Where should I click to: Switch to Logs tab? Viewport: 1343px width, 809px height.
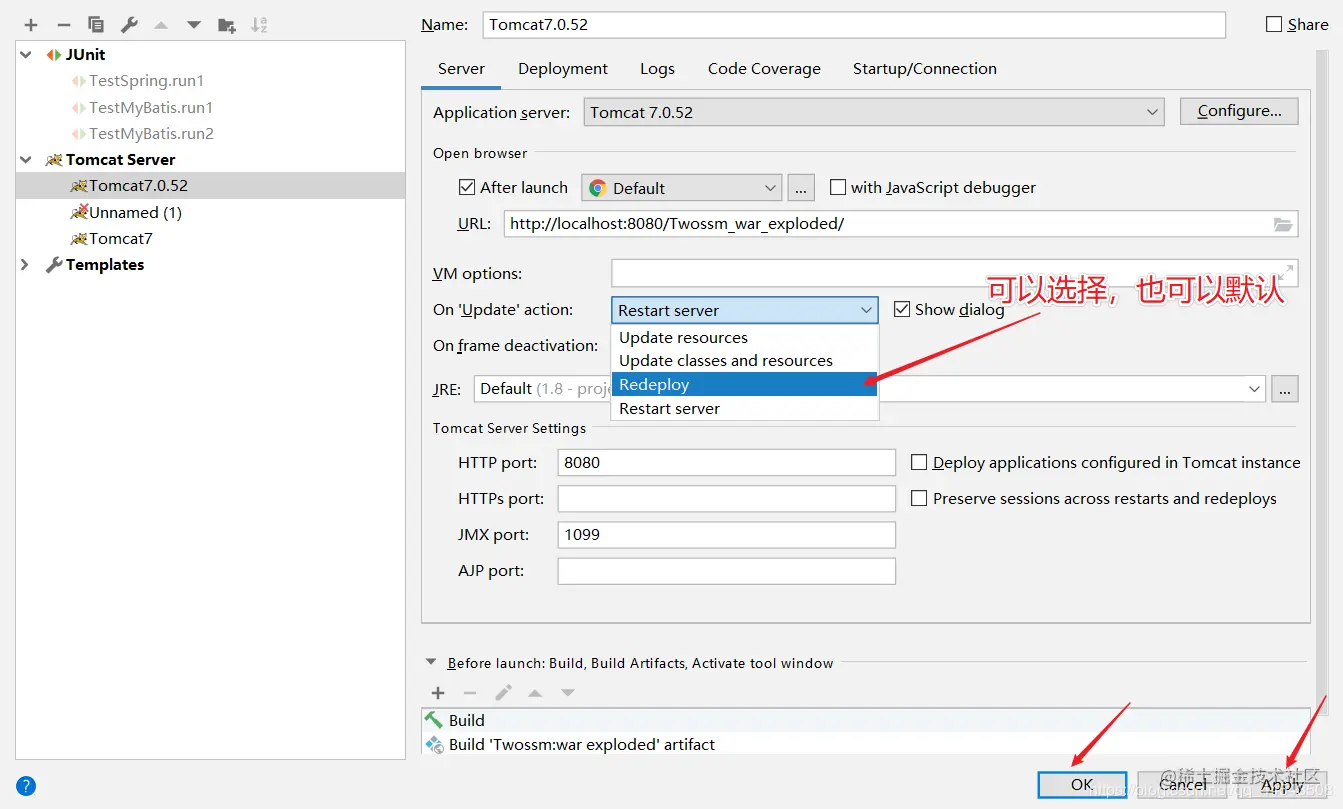pyautogui.click(x=657, y=69)
